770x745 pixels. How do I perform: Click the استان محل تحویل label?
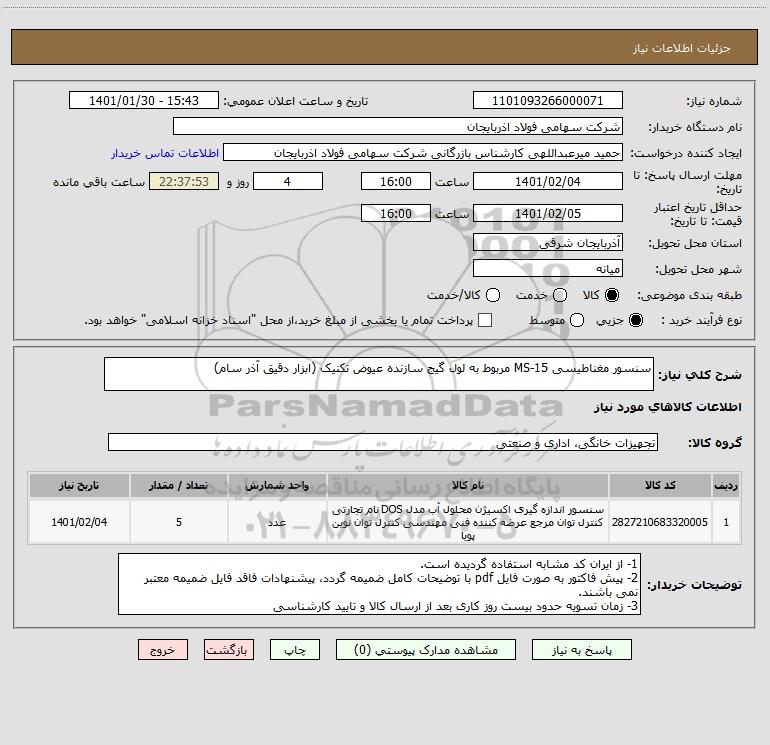tap(695, 244)
